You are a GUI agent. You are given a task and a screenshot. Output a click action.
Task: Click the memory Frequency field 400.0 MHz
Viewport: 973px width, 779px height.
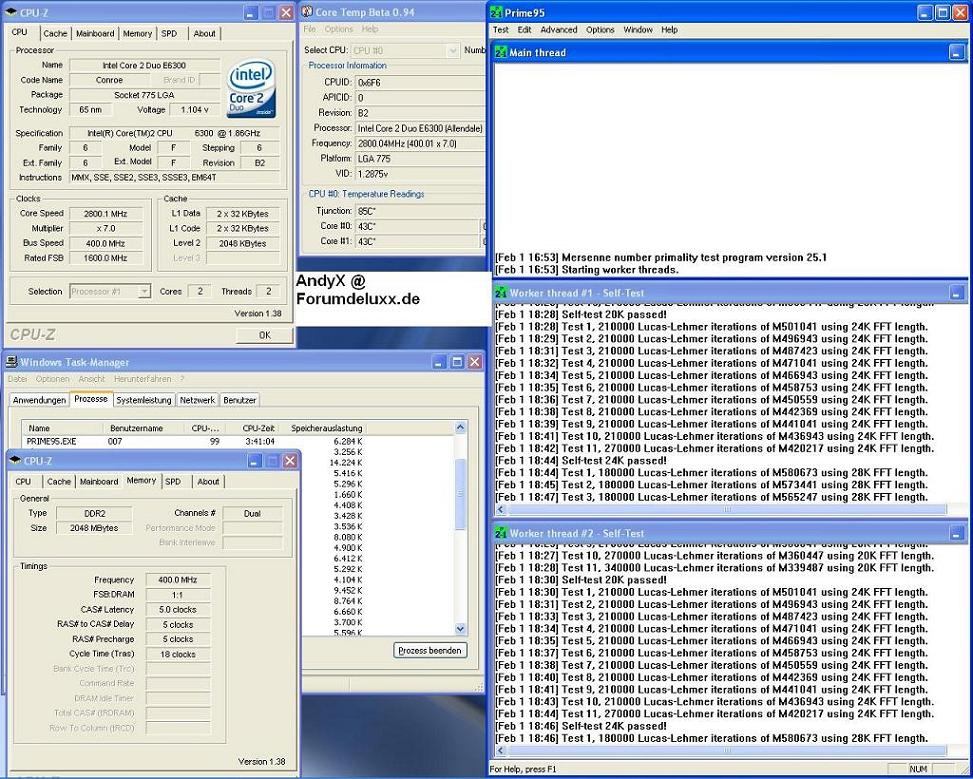177,580
